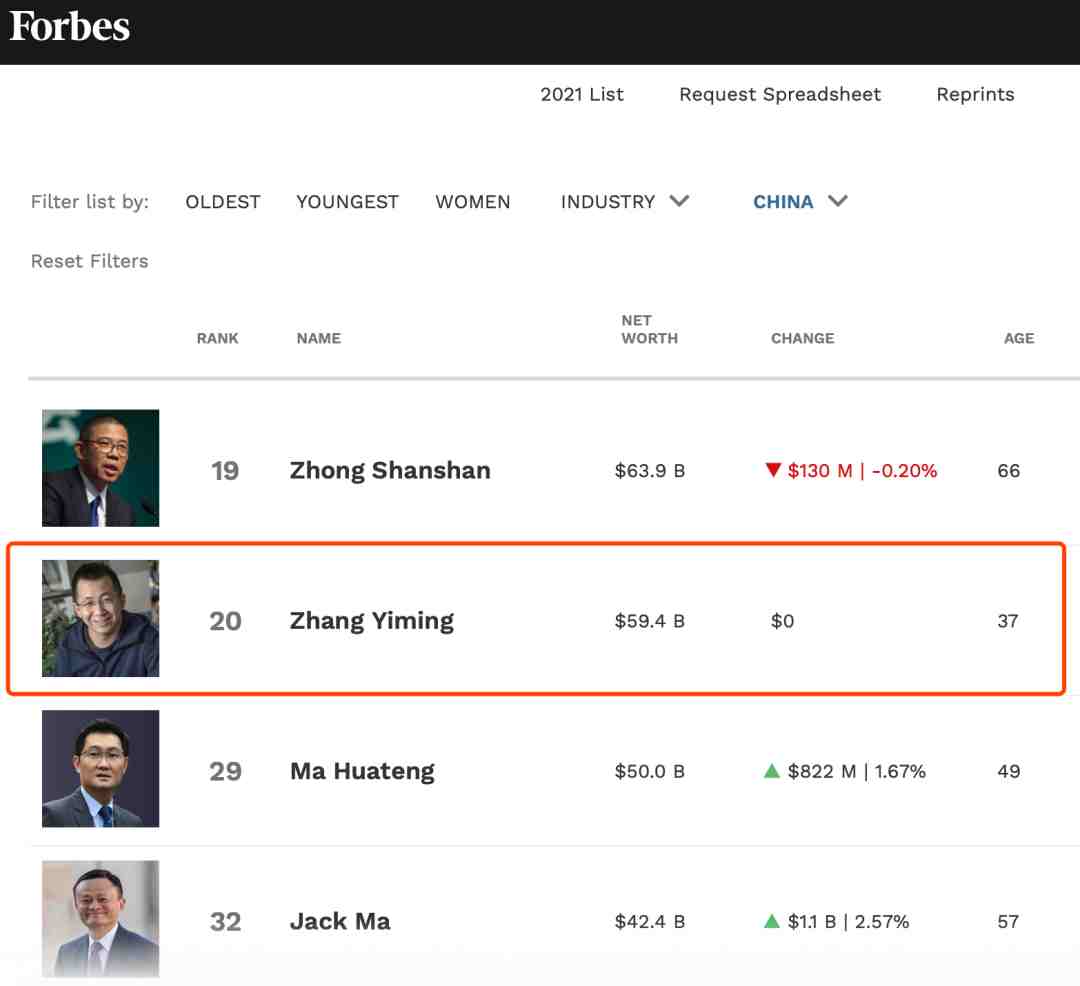Filter list by OLDEST
Image resolution: width=1080 pixels, height=986 pixels.
(222, 202)
